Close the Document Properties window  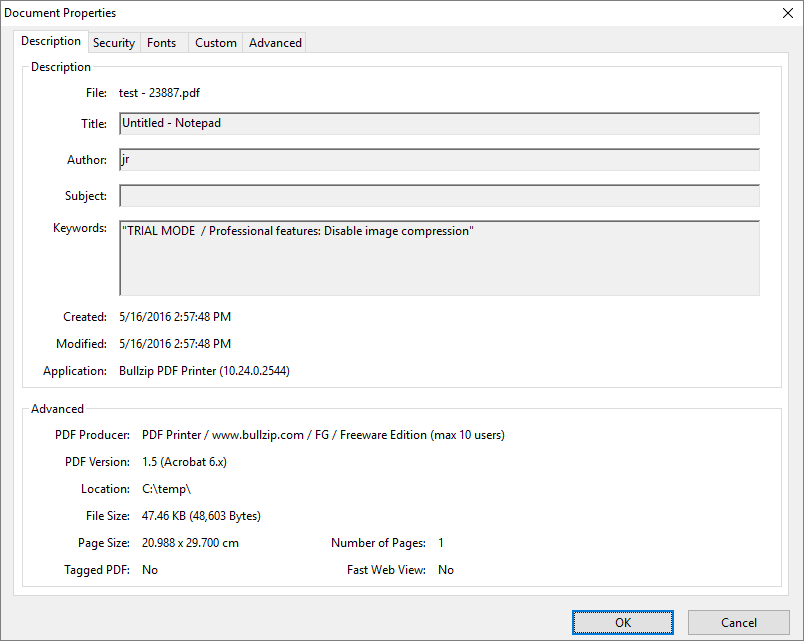point(788,13)
